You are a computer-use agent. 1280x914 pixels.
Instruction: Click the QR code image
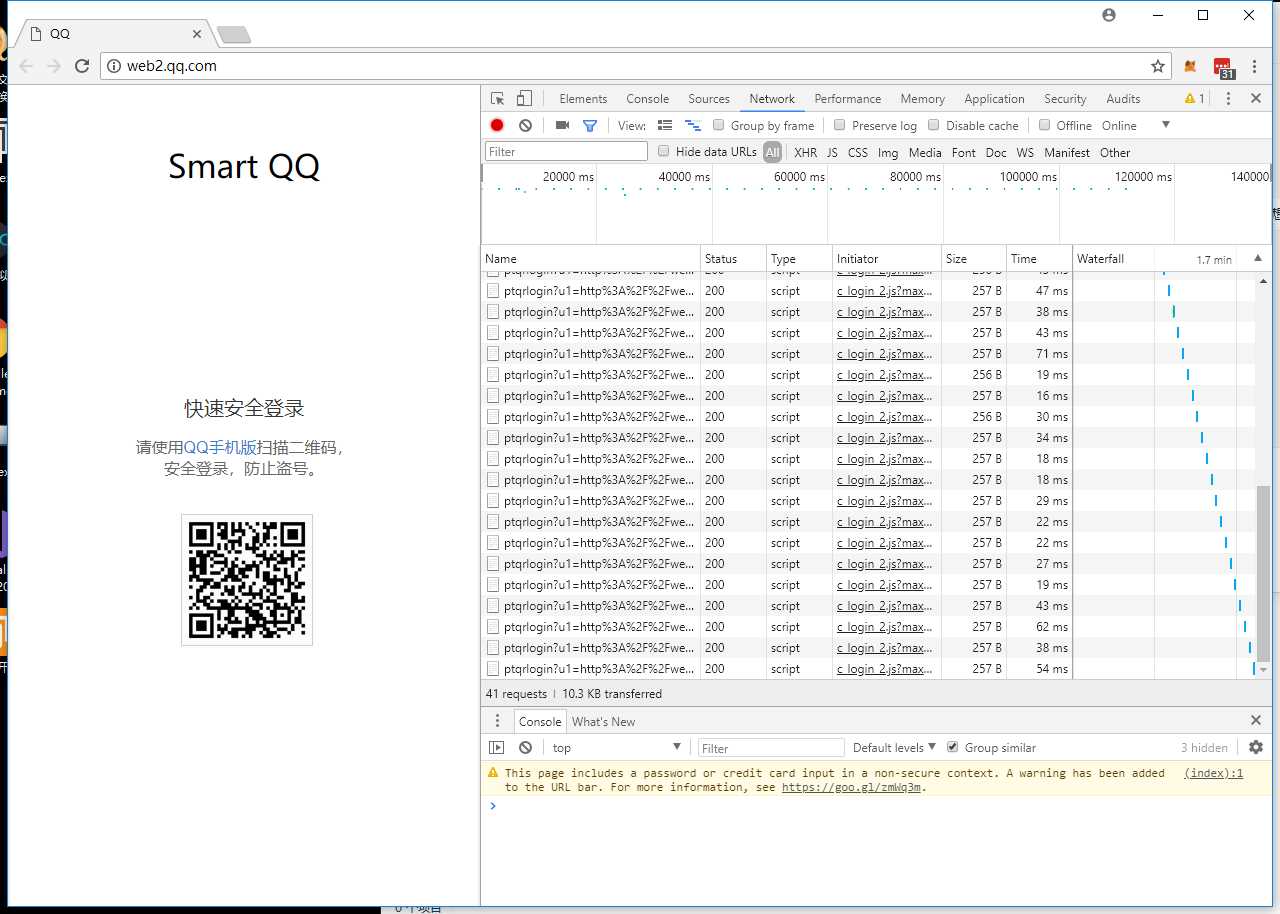pyautogui.click(x=247, y=580)
